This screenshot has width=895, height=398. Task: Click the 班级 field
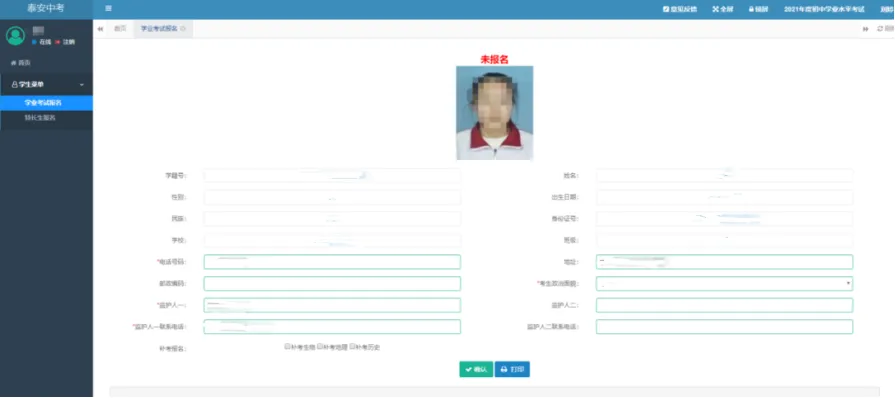(x=724, y=240)
